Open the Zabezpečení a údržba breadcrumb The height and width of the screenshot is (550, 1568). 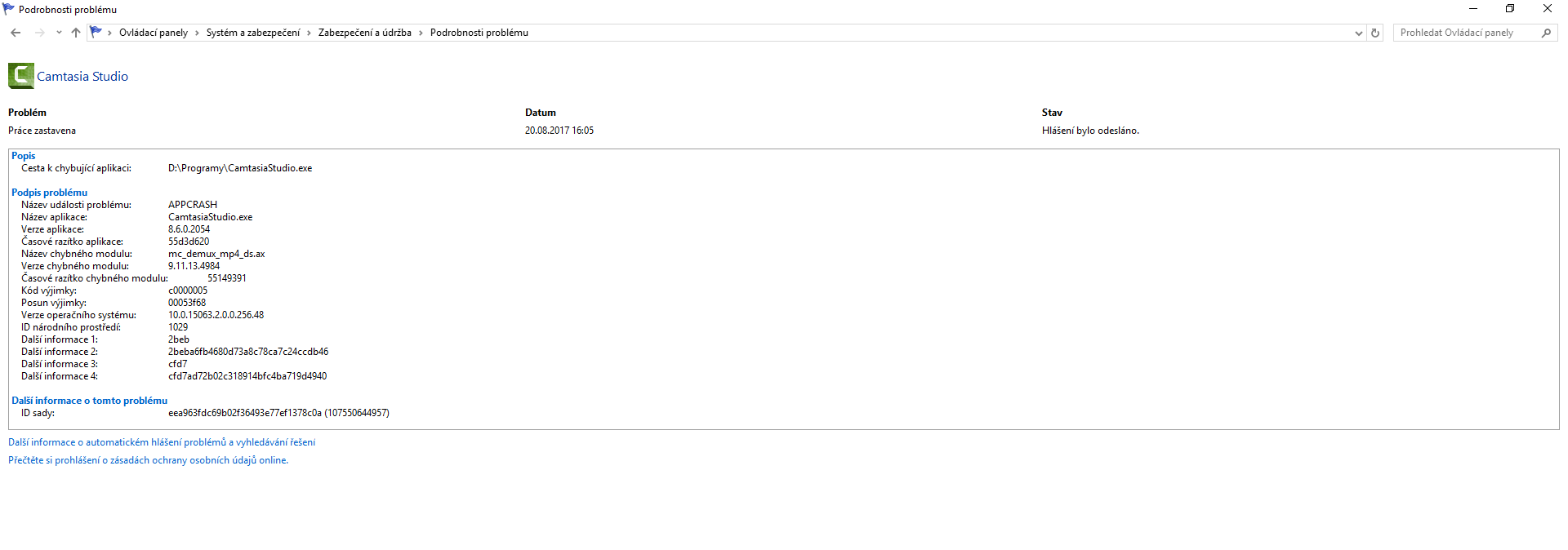(x=365, y=33)
